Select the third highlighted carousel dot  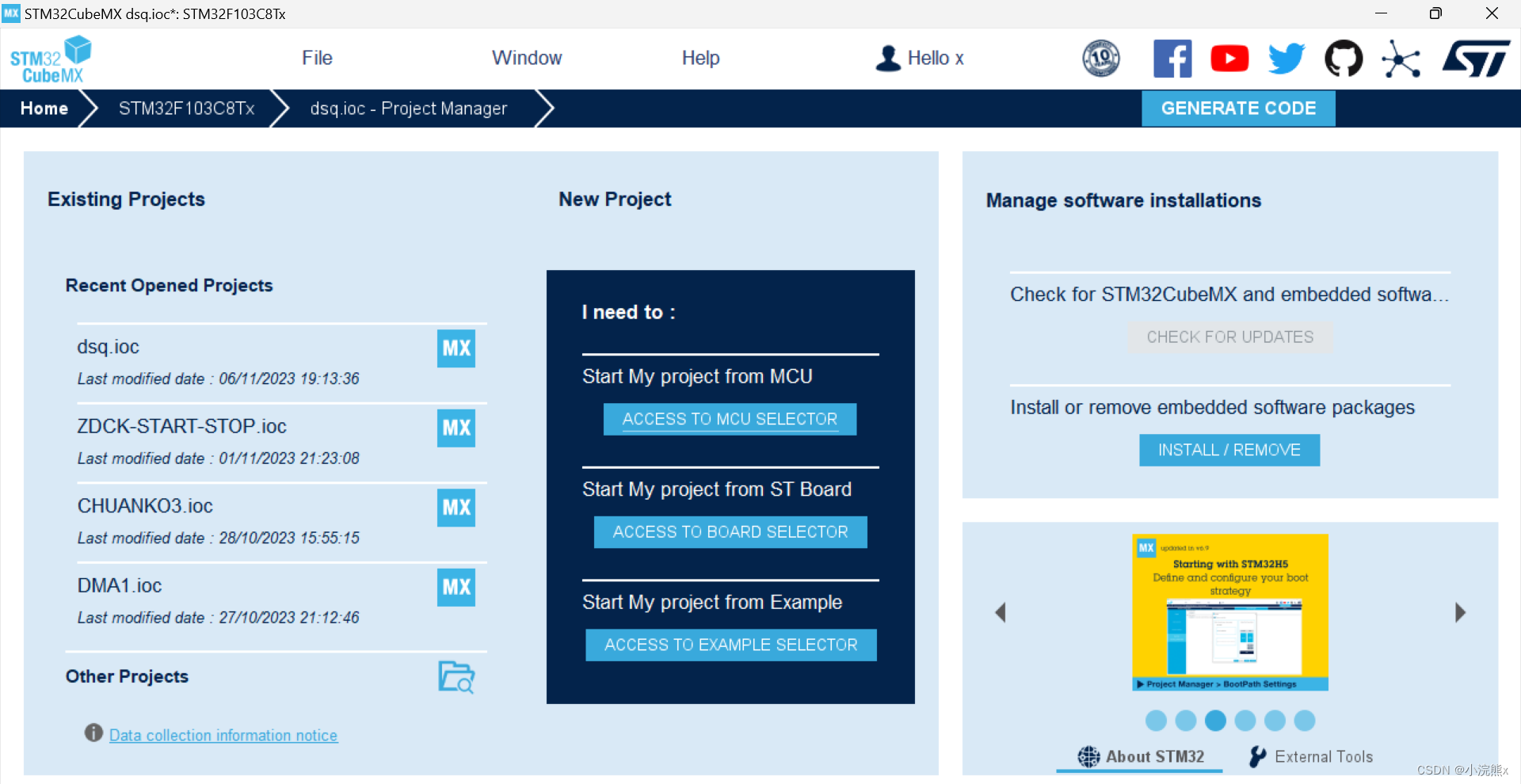click(1215, 721)
